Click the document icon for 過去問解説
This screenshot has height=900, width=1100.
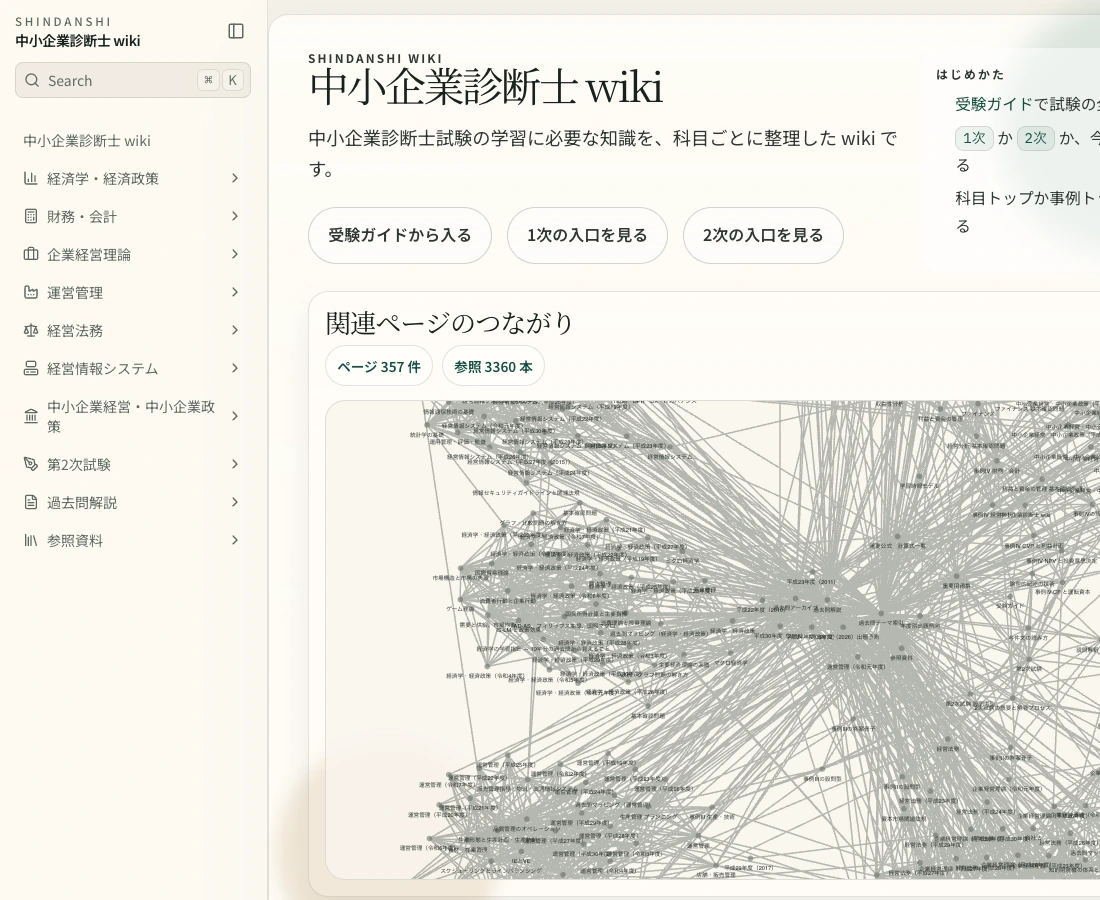31,502
